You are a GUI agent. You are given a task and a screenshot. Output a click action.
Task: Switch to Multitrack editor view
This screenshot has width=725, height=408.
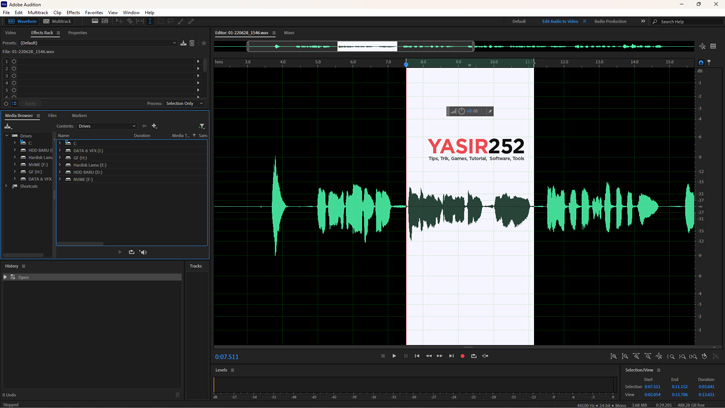(x=57, y=21)
